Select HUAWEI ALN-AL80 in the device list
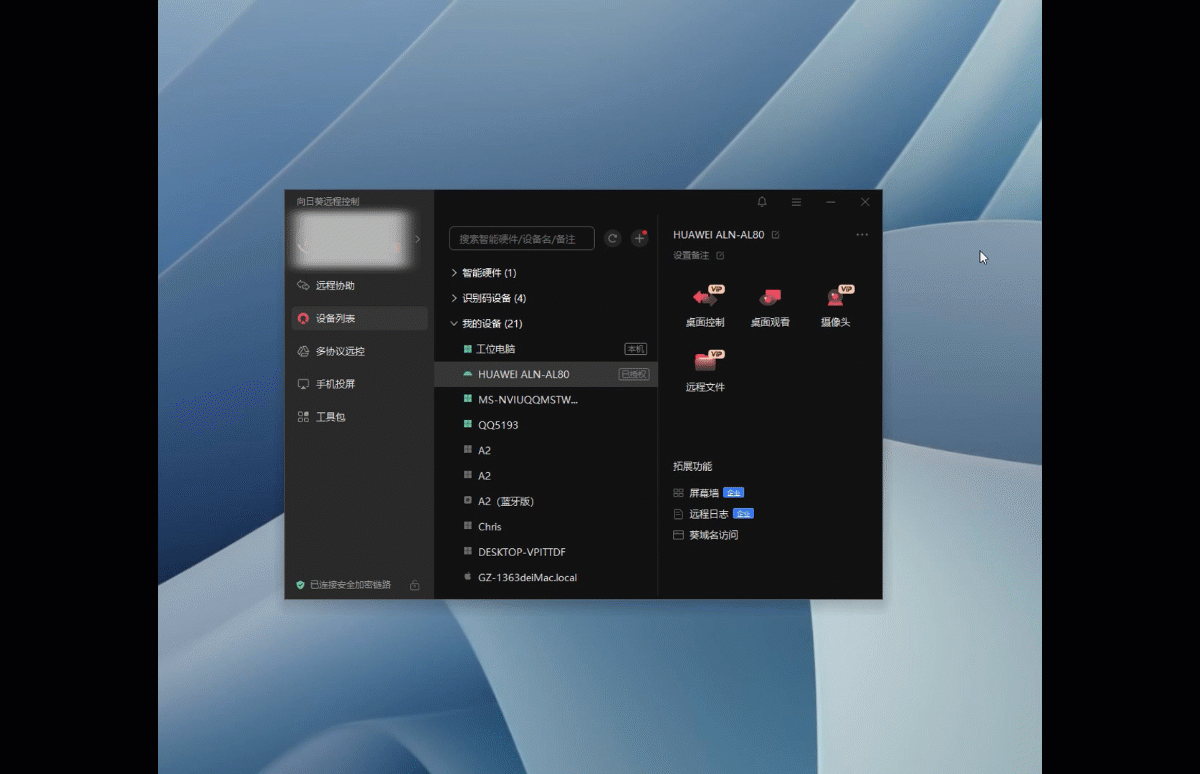The width and height of the screenshot is (1200, 774). click(x=546, y=374)
